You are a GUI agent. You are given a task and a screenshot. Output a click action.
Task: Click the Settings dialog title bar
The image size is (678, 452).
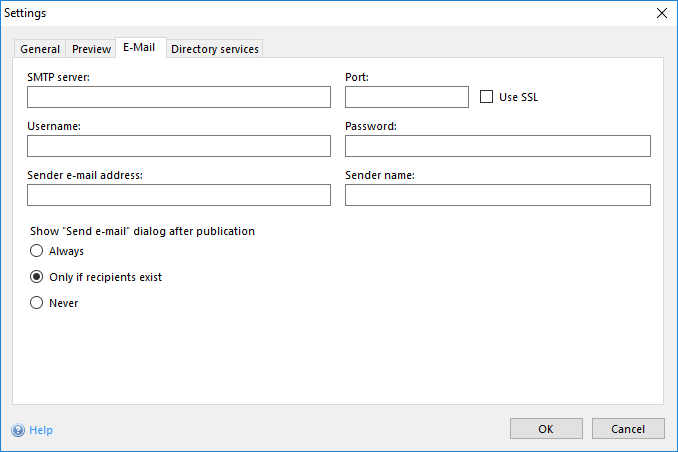coord(300,13)
